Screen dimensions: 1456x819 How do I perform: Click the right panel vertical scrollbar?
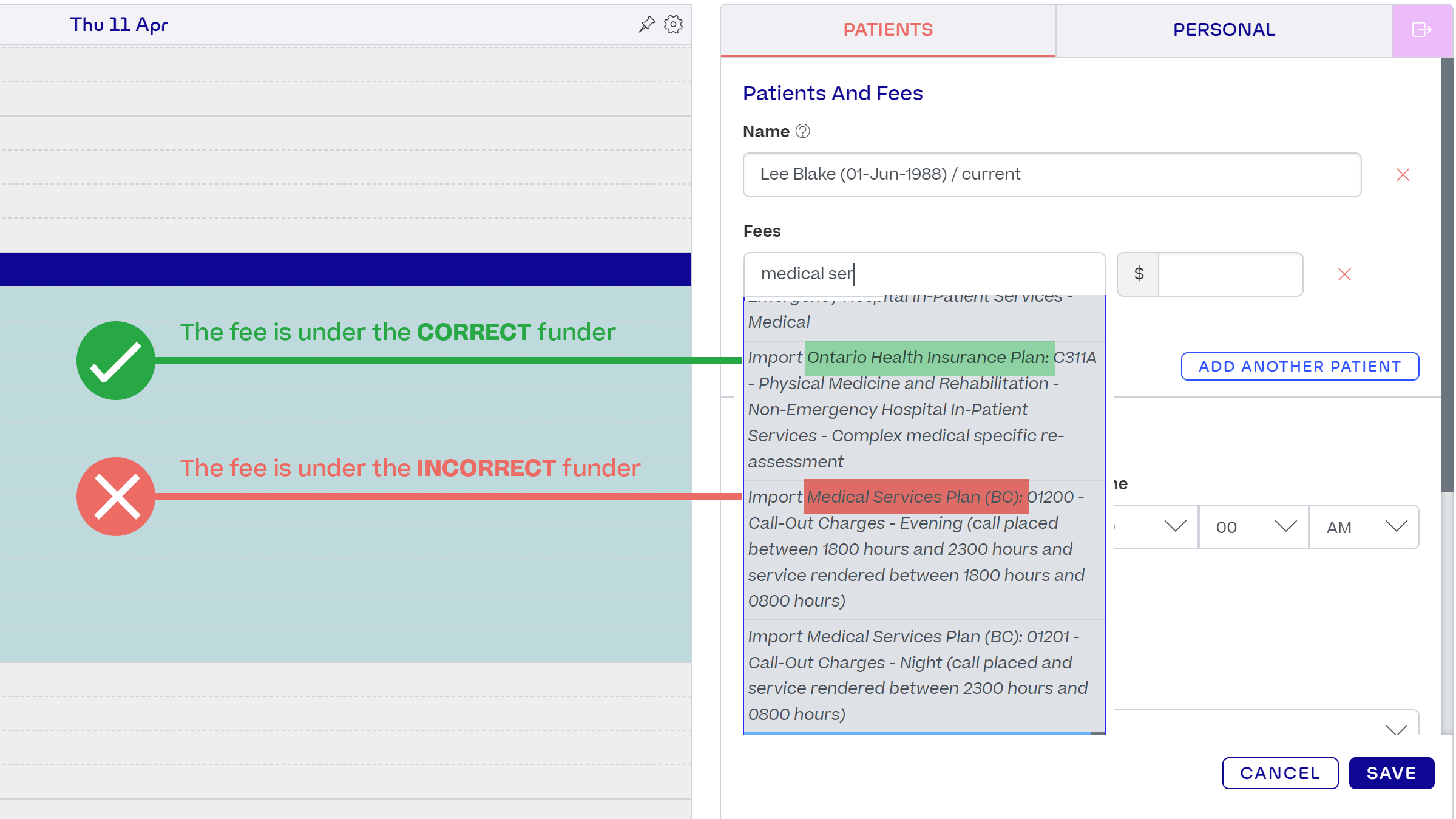tap(1447, 274)
